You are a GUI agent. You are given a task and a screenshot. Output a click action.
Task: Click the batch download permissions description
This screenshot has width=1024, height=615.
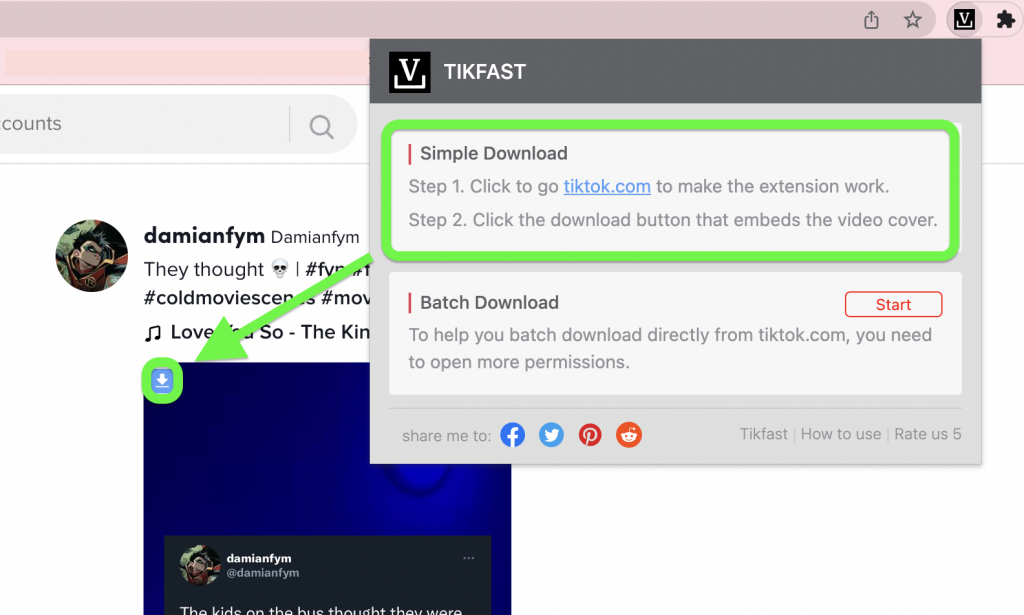670,349
